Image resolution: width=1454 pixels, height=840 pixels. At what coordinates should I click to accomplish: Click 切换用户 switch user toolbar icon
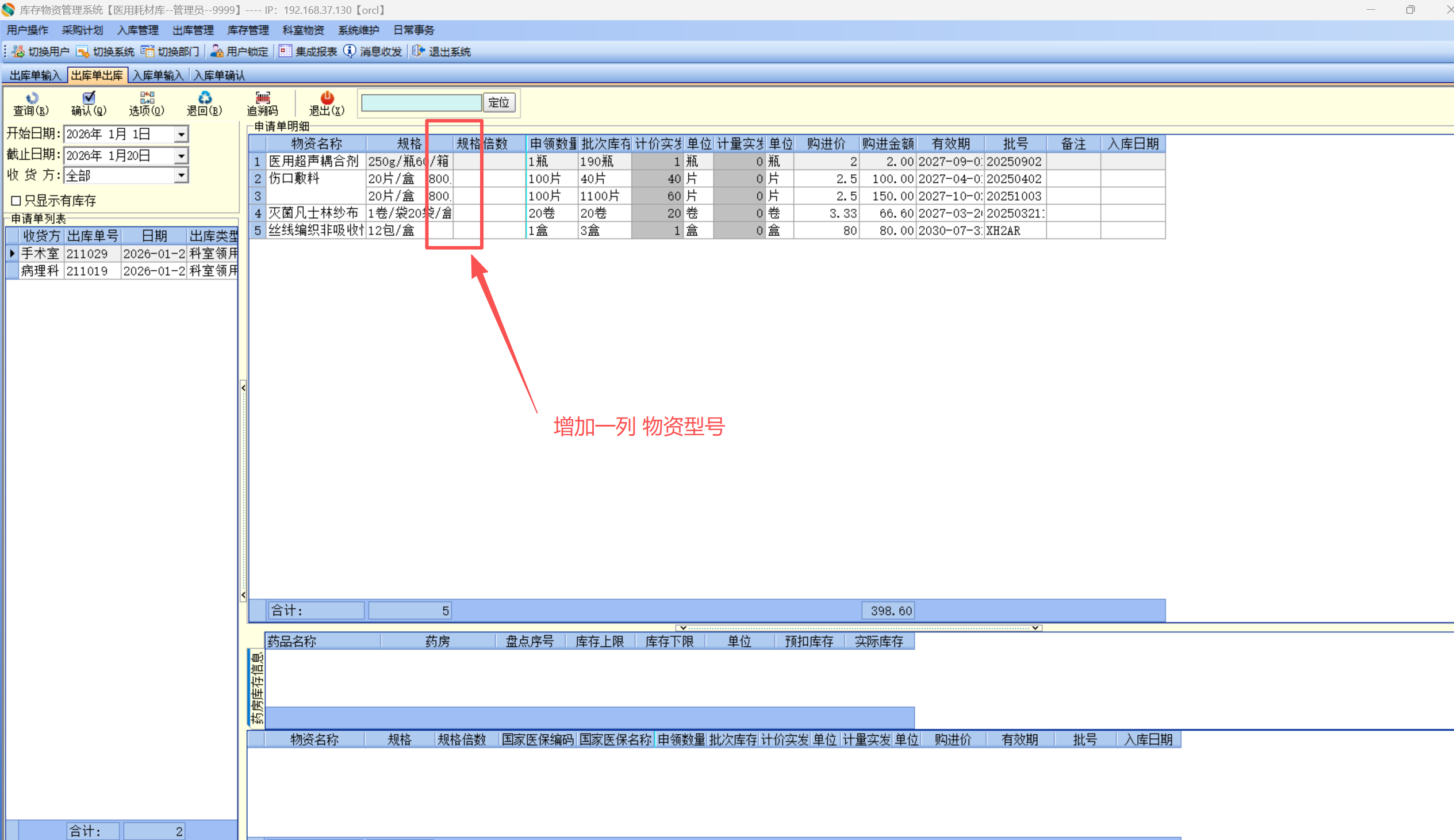pyautogui.click(x=18, y=51)
